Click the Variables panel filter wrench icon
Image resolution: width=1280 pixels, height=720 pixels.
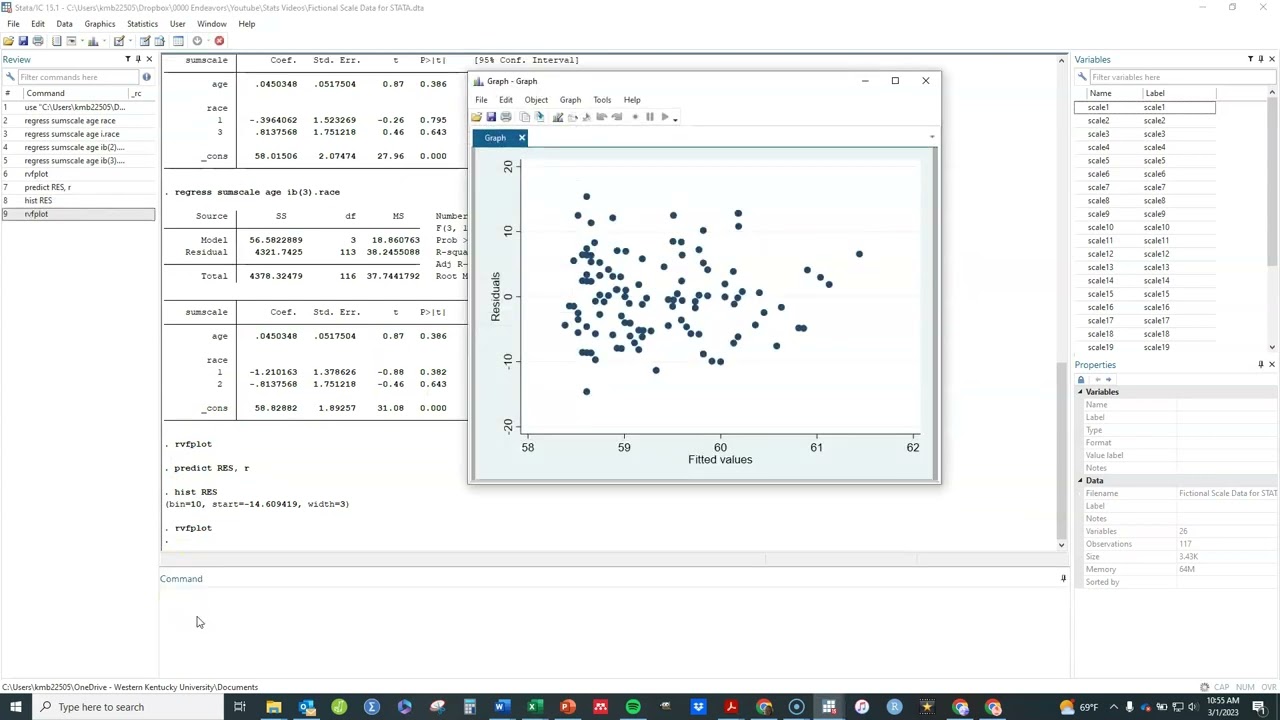(x=1083, y=77)
